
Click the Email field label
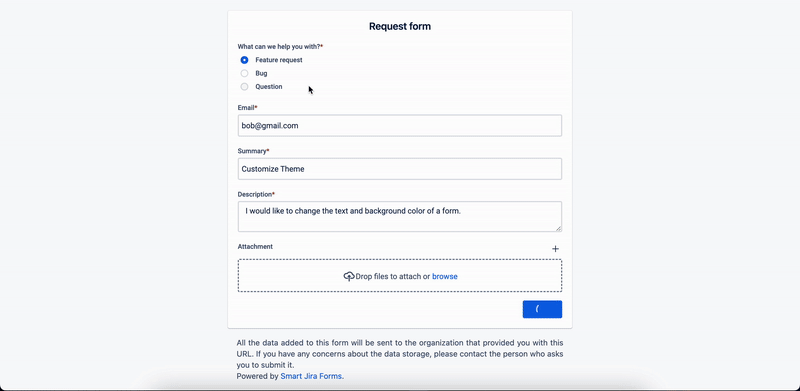click(x=247, y=108)
